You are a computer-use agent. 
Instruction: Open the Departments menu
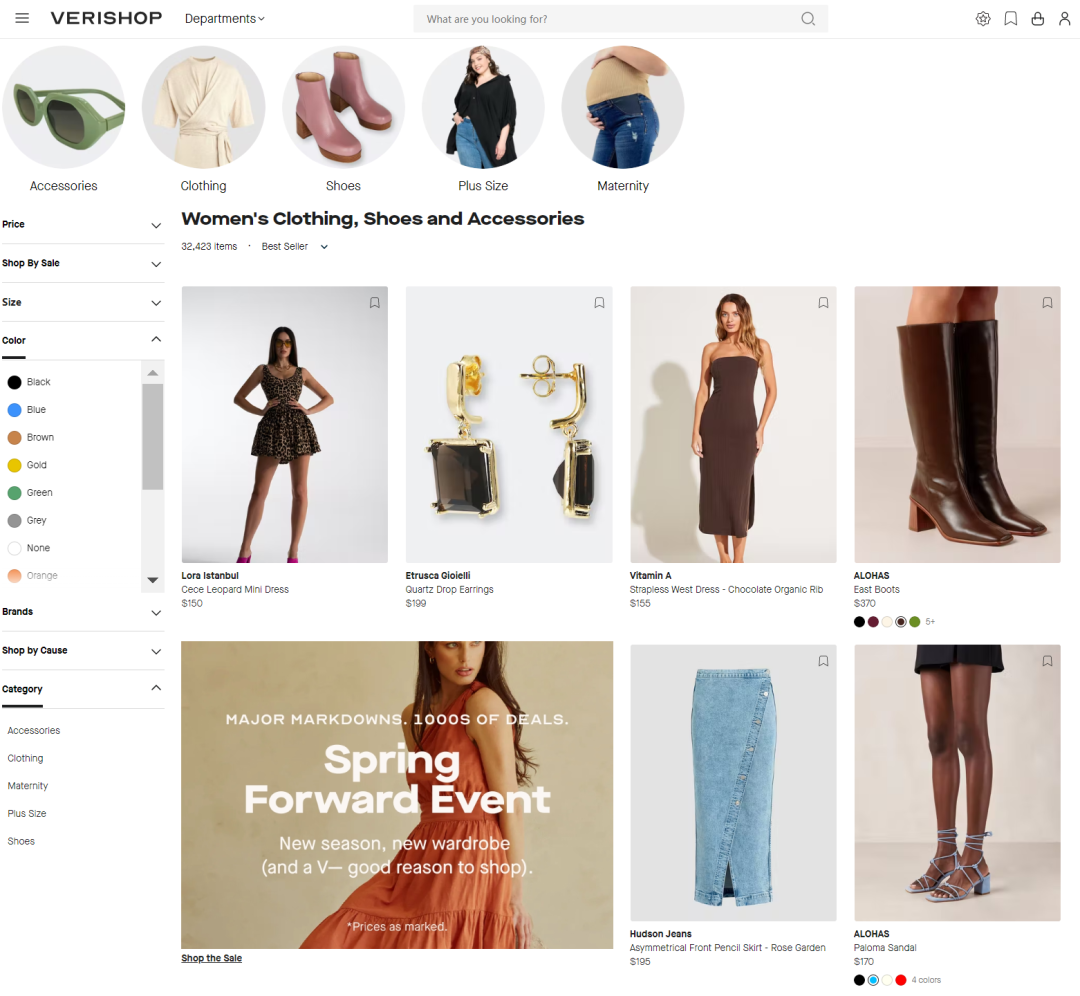(x=225, y=19)
